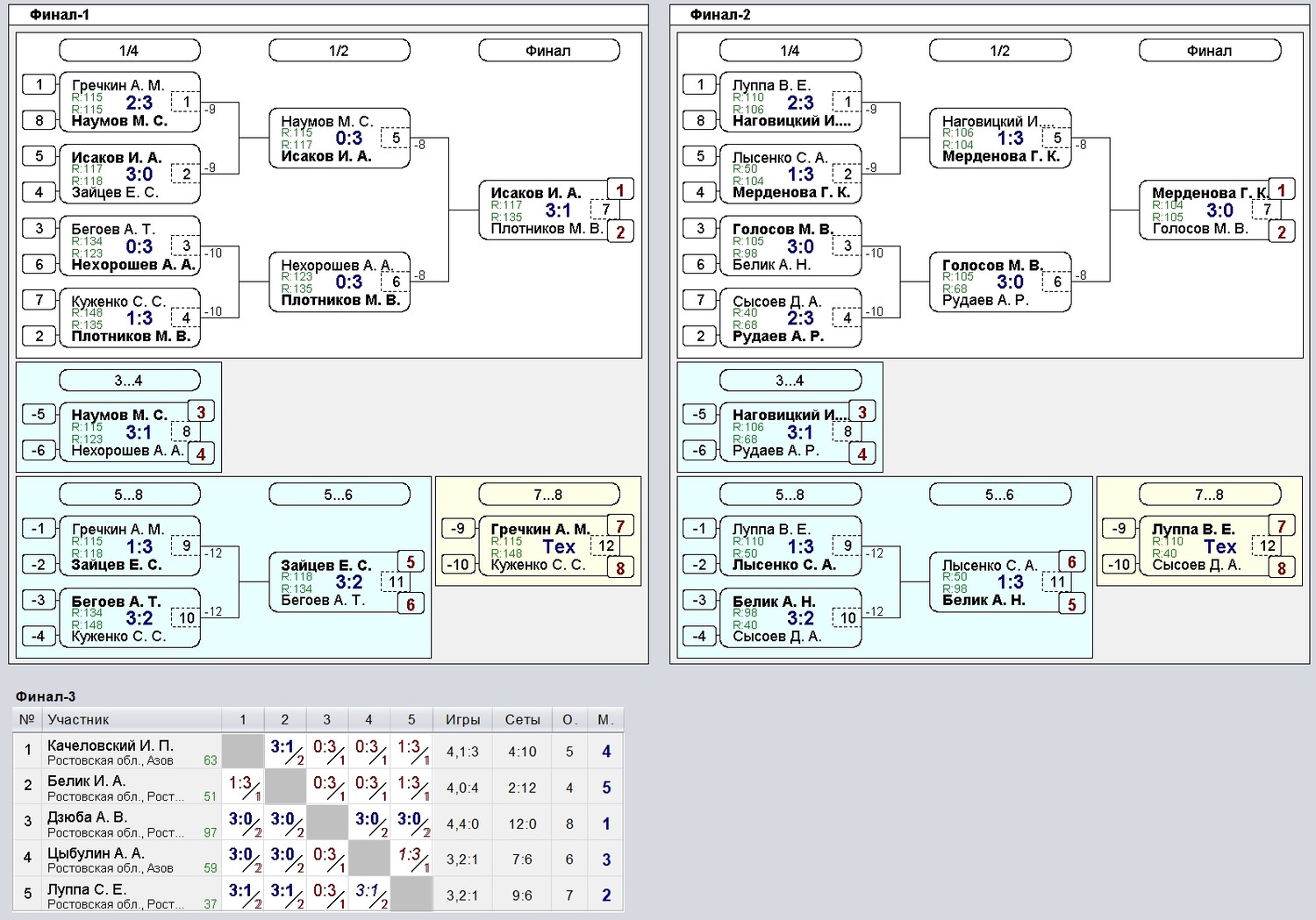Click Луппа С. Е. sets total 9:6
The height and width of the screenshot is (920, 1316).
pyautogui.click(x=522, y=895)
